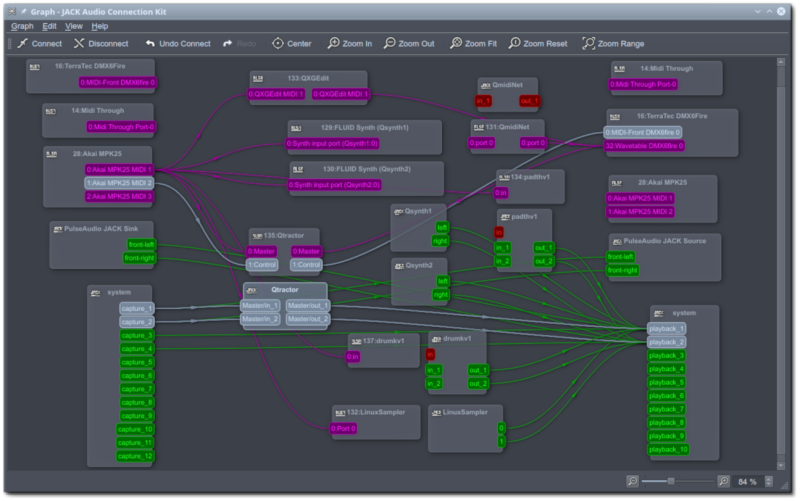This screenshot has width=800, height=501.
Task: Select the capture_1 port on system
Action: click(137, 309)
